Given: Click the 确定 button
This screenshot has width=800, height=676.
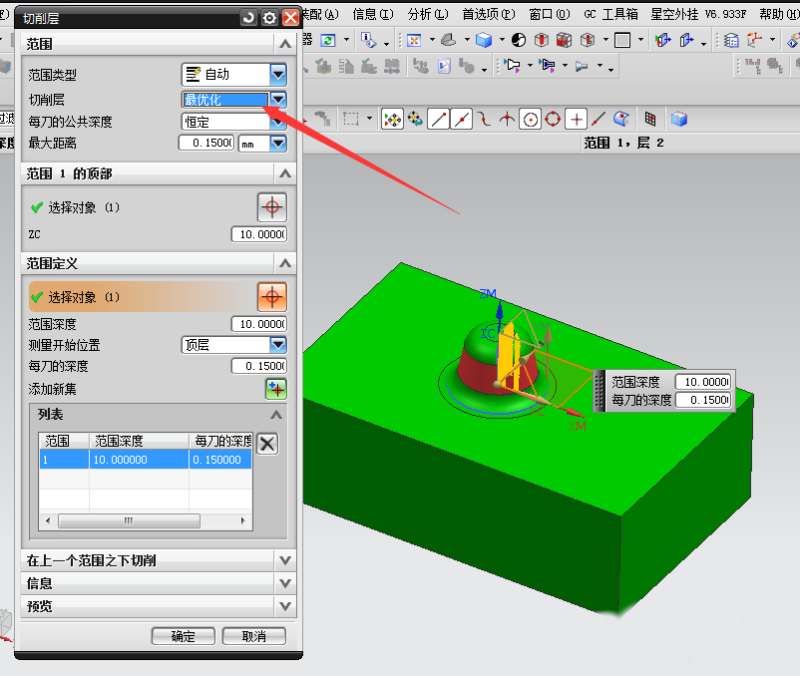Looking at the screenshot, I should [183, 636].
